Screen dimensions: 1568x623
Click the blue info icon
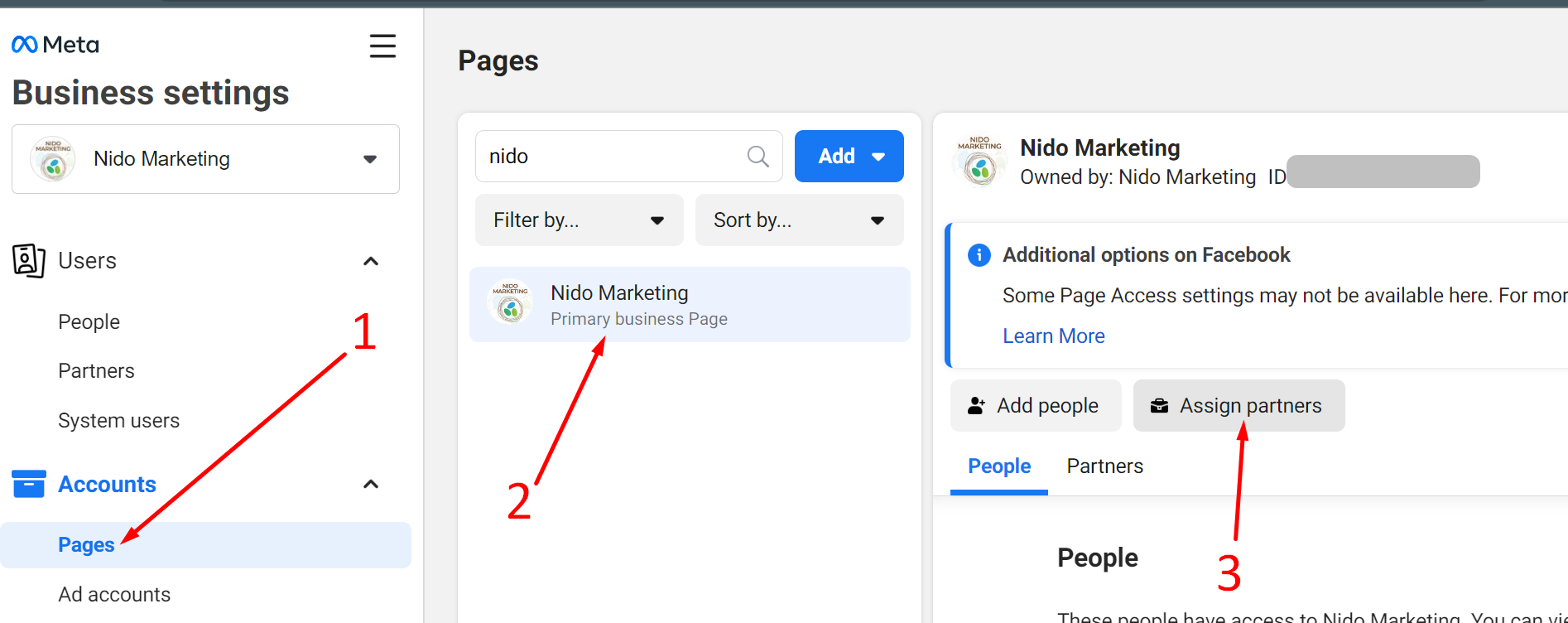point(979,255)
